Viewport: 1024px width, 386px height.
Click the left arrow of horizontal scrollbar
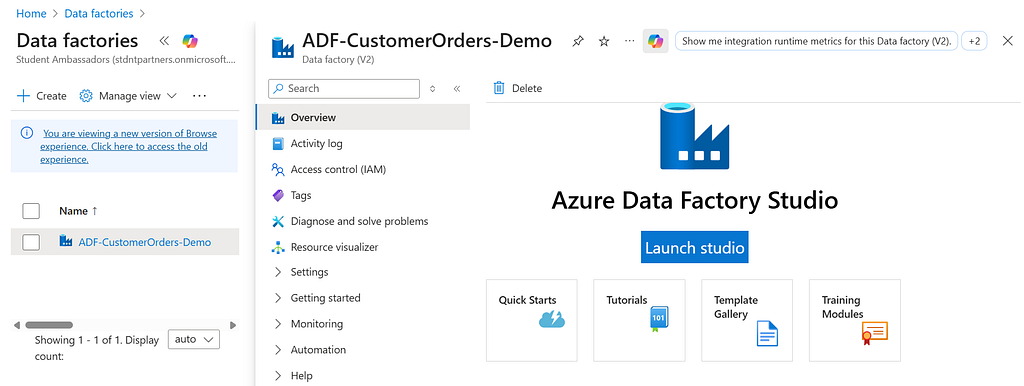coord(17,325)
